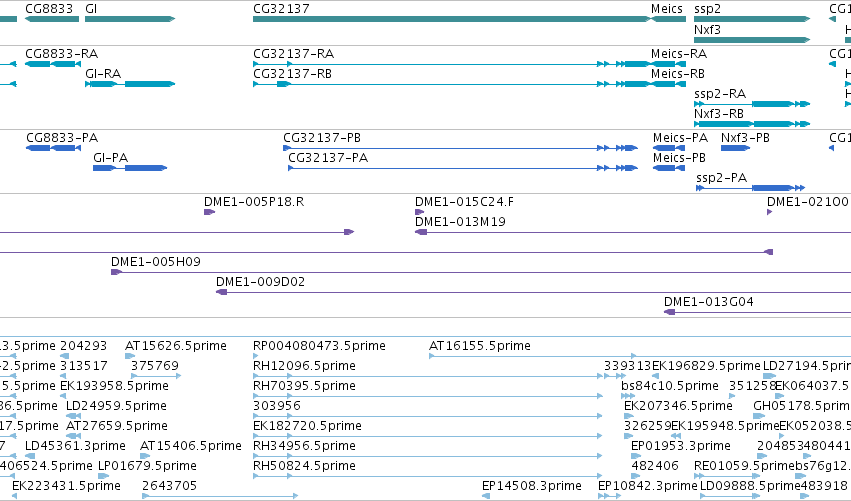Viewport: 851px width, 501px height.
Task: Select the CG32137 gene bar
Action: (452, 19)
